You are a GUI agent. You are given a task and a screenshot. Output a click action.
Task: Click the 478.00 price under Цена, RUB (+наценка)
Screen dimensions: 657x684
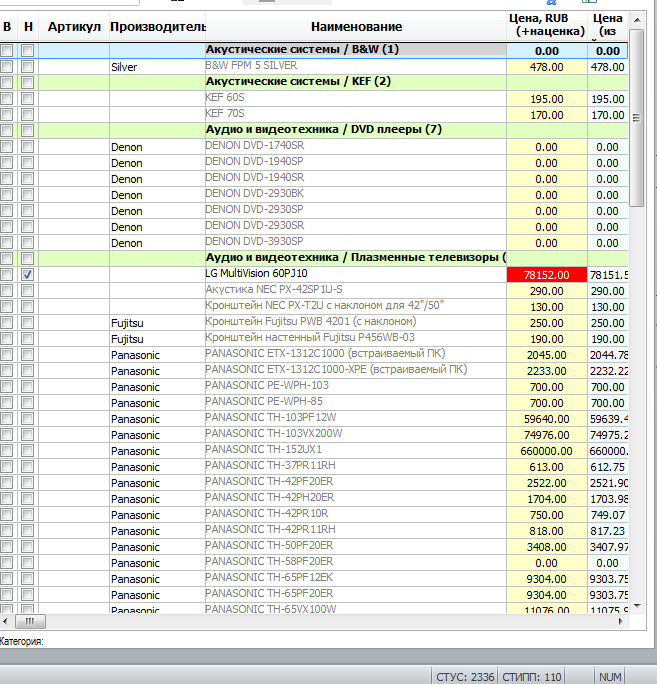(547, 67)
